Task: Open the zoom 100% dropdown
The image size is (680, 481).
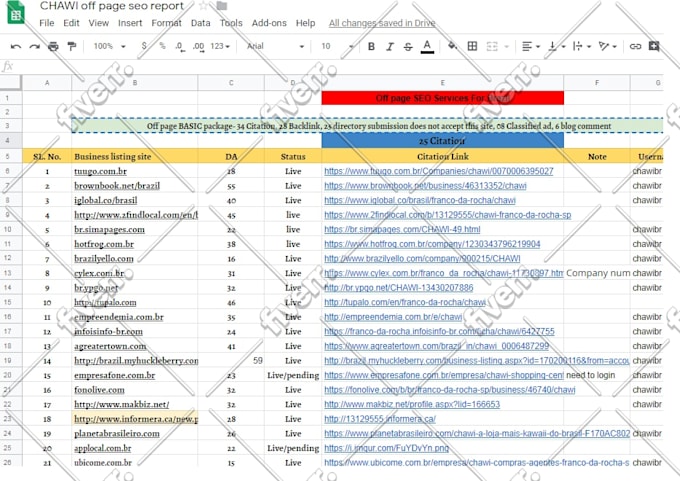Action: point(110,46)
